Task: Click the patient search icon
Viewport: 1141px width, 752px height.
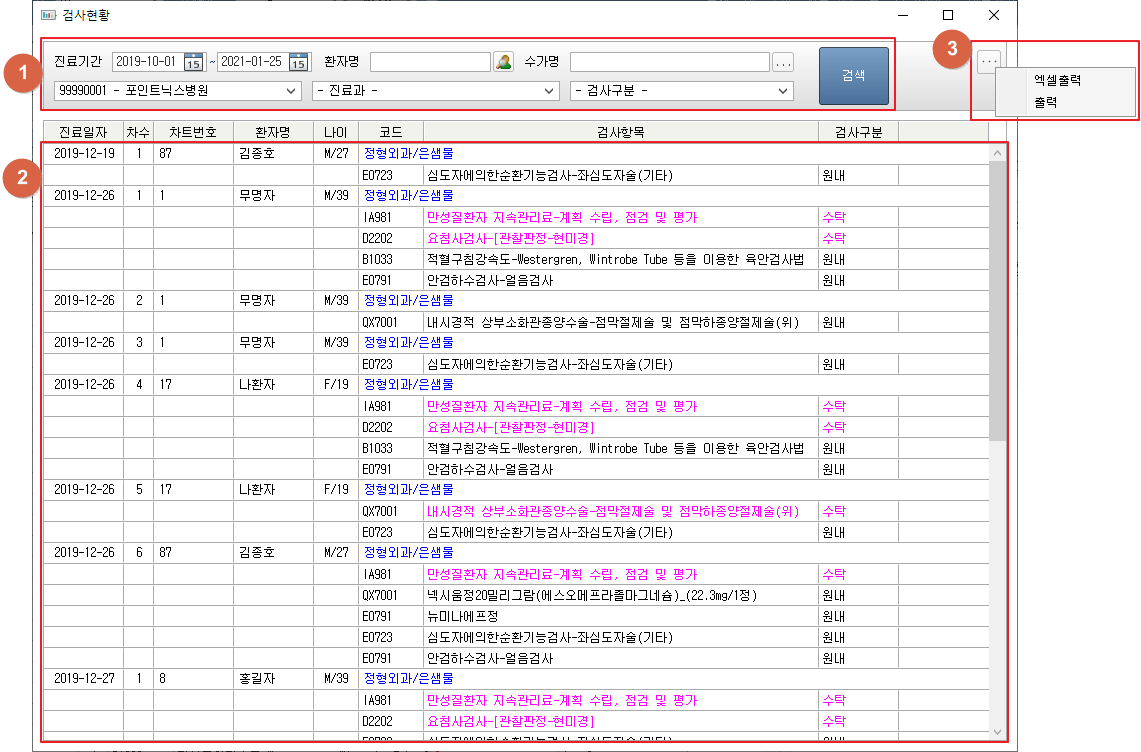Action: click(x=504, y=62)
